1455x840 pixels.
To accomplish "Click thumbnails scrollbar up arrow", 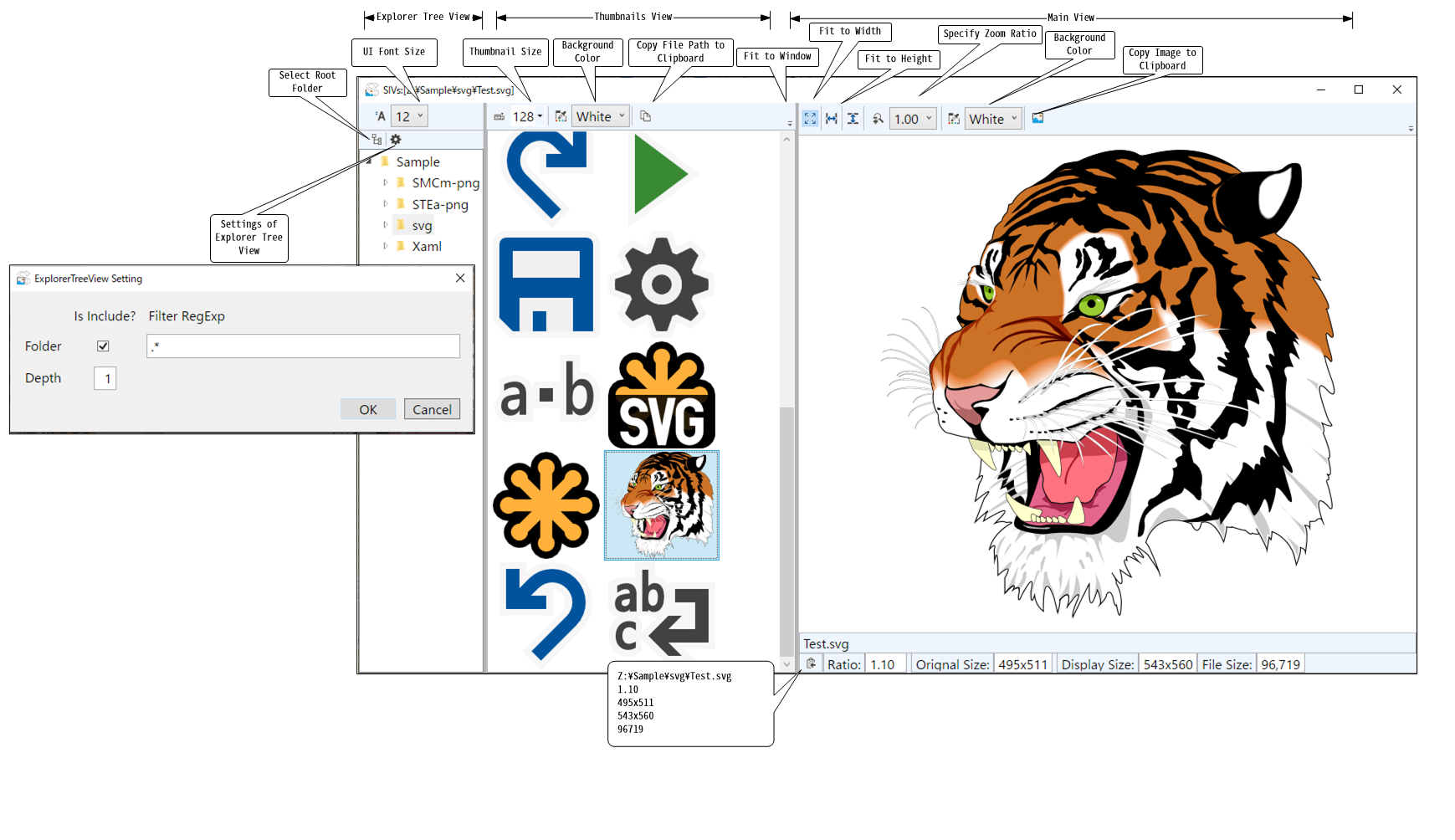I will click(786, 139).
